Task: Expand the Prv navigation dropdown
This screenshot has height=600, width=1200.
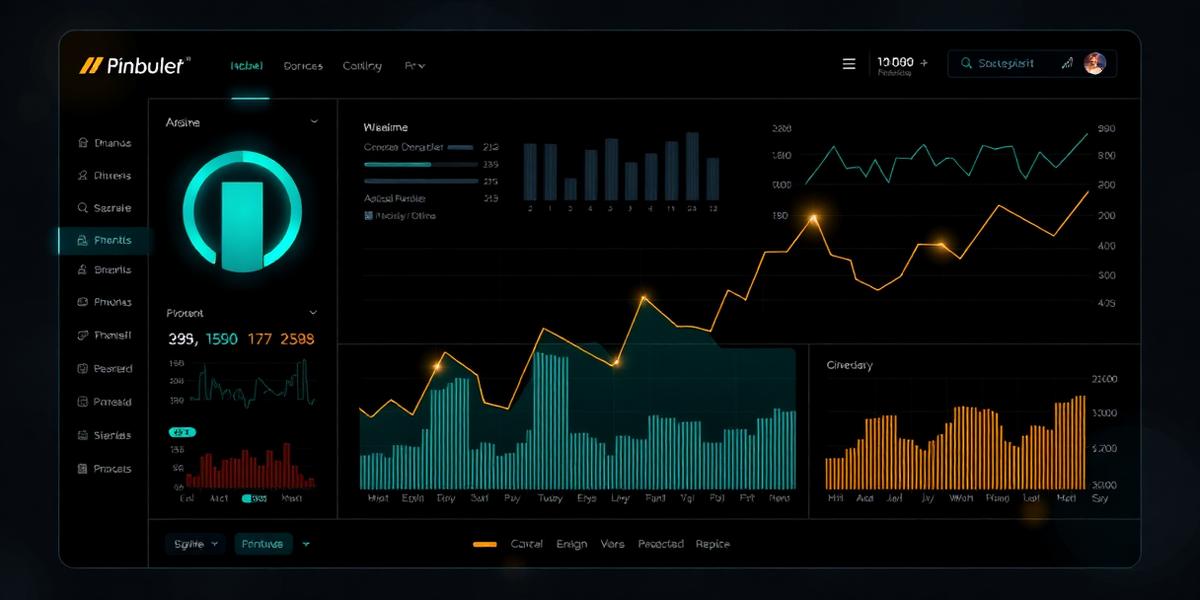Action: (416, 65)
